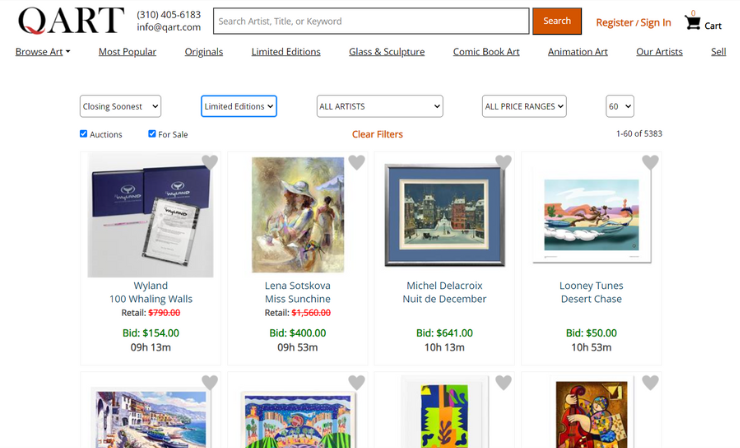Screen dimensions: 740x448
Task: Toggle the For Sale checkbox
Action: point(152,134)
